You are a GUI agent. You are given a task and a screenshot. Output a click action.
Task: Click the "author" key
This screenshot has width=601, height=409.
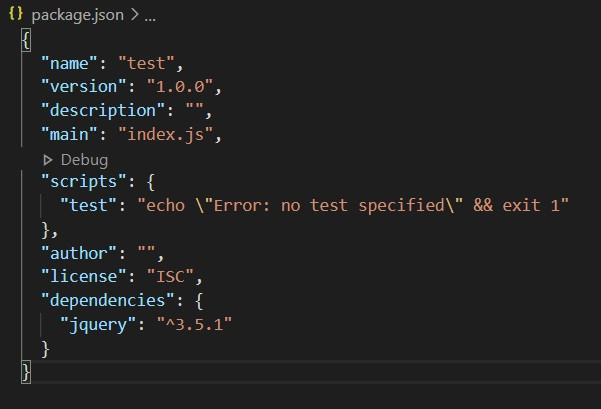(79, 253)
